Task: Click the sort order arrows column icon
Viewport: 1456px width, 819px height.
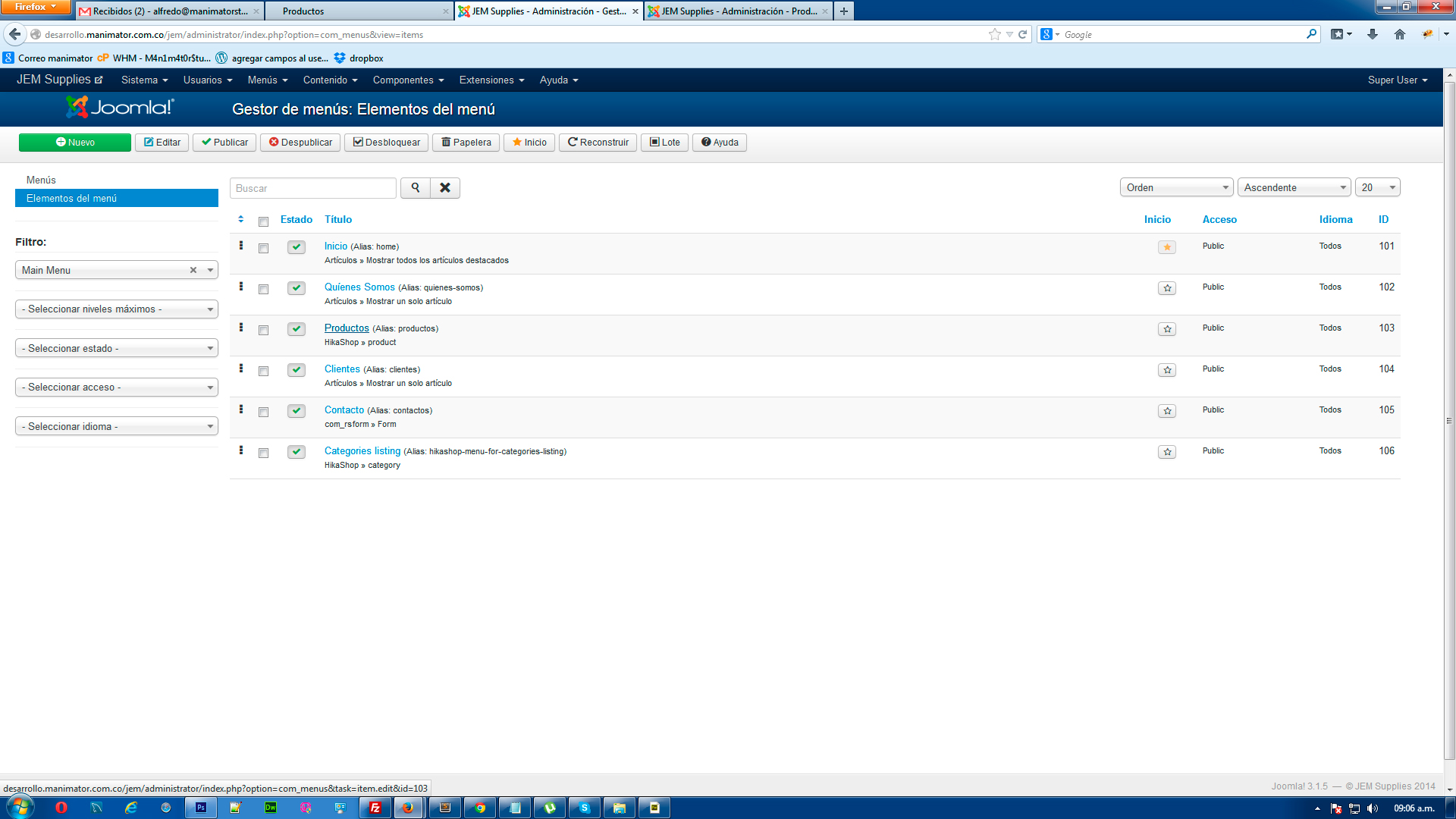Action: point(241,220)
